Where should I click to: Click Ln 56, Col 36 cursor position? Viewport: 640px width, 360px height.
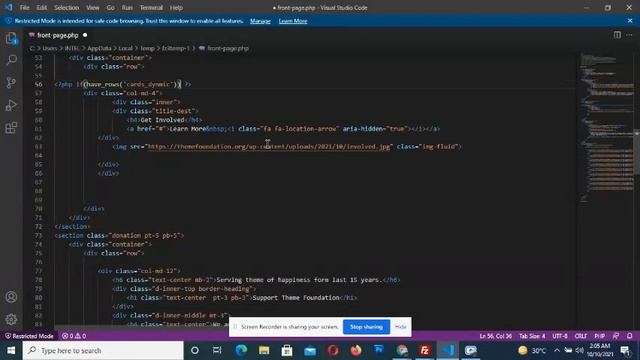point(496,336)
